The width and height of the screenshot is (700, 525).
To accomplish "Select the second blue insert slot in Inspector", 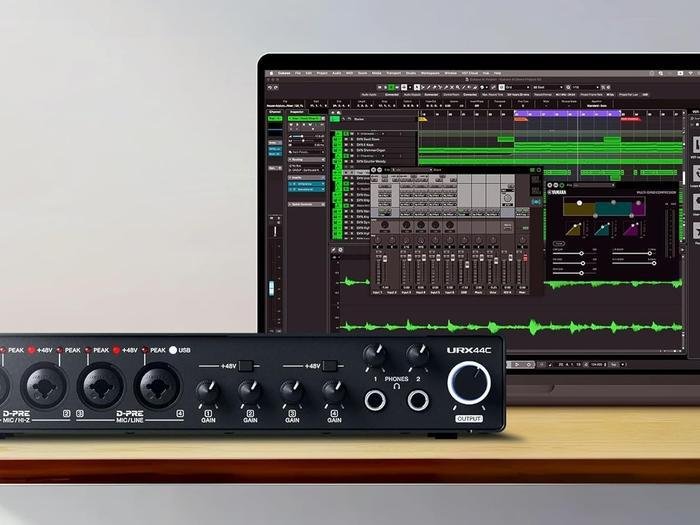I will [x=306, y=190].
